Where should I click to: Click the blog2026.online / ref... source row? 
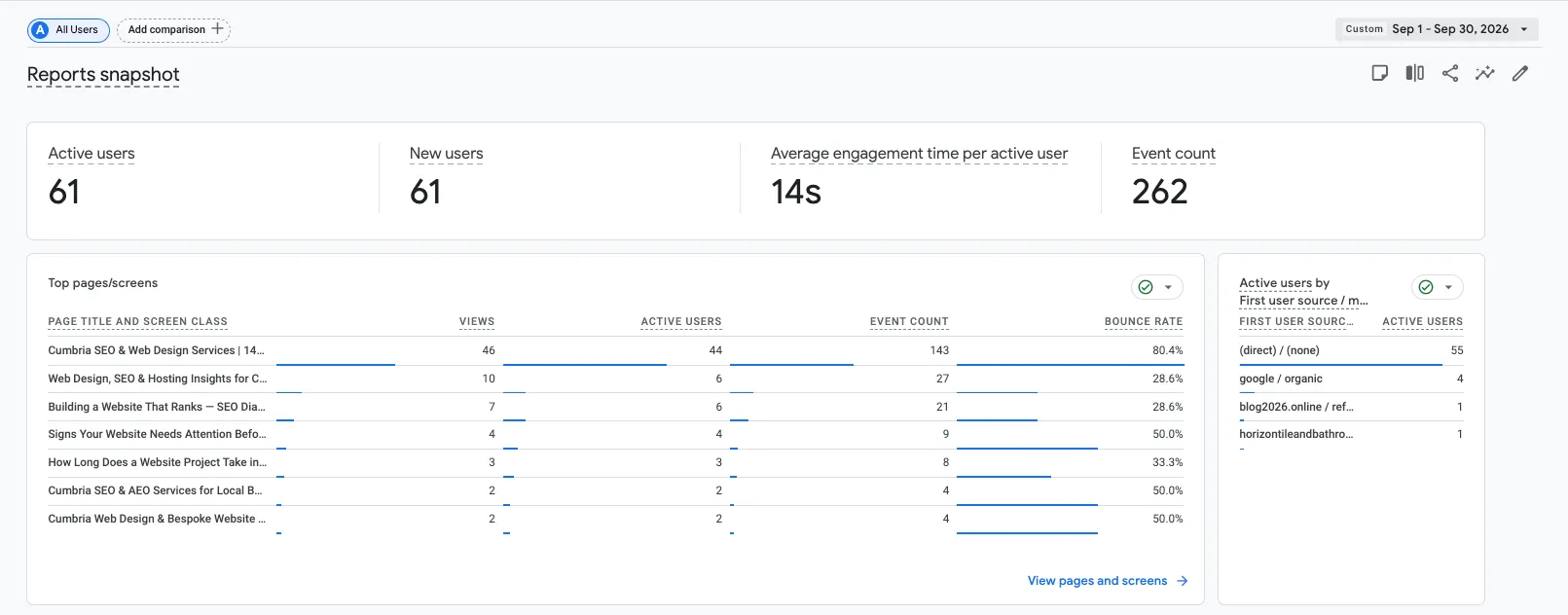coord(1351,407)
